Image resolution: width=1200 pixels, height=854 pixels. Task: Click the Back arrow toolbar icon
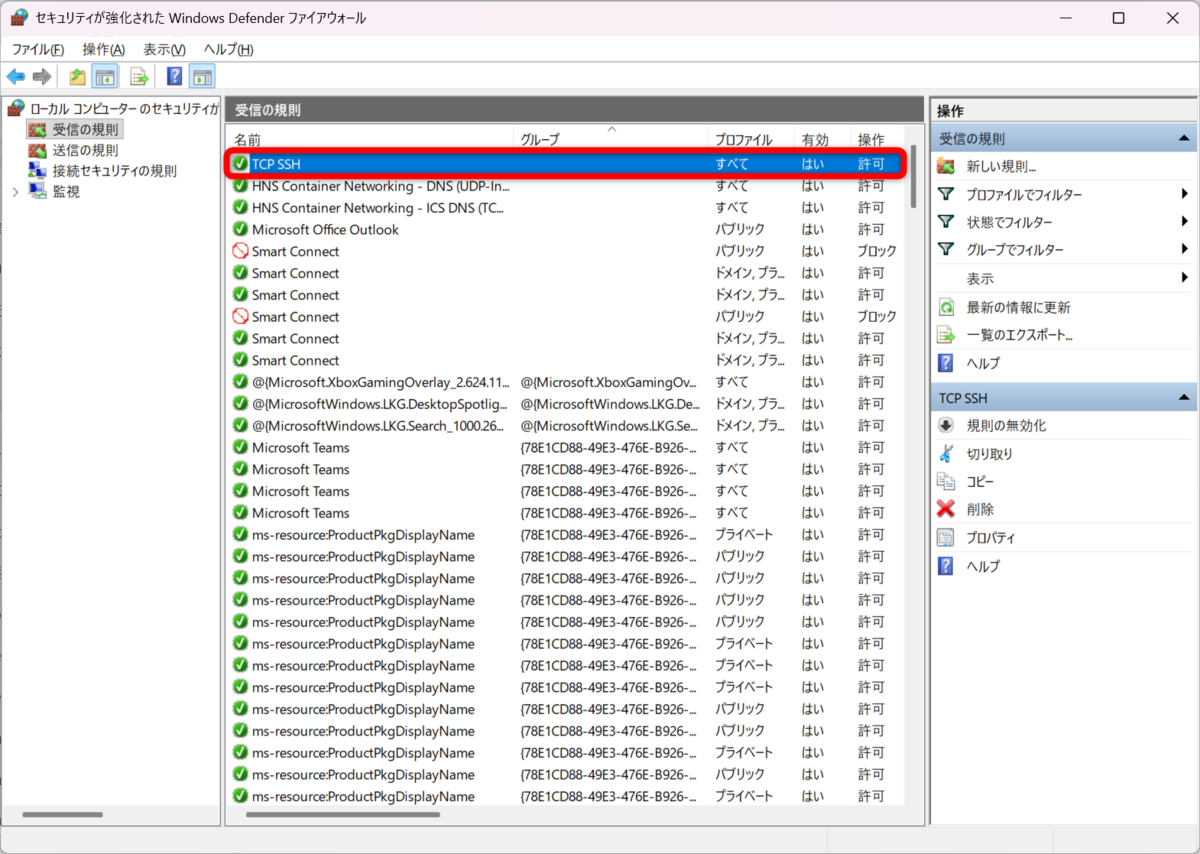click(16, 76)
